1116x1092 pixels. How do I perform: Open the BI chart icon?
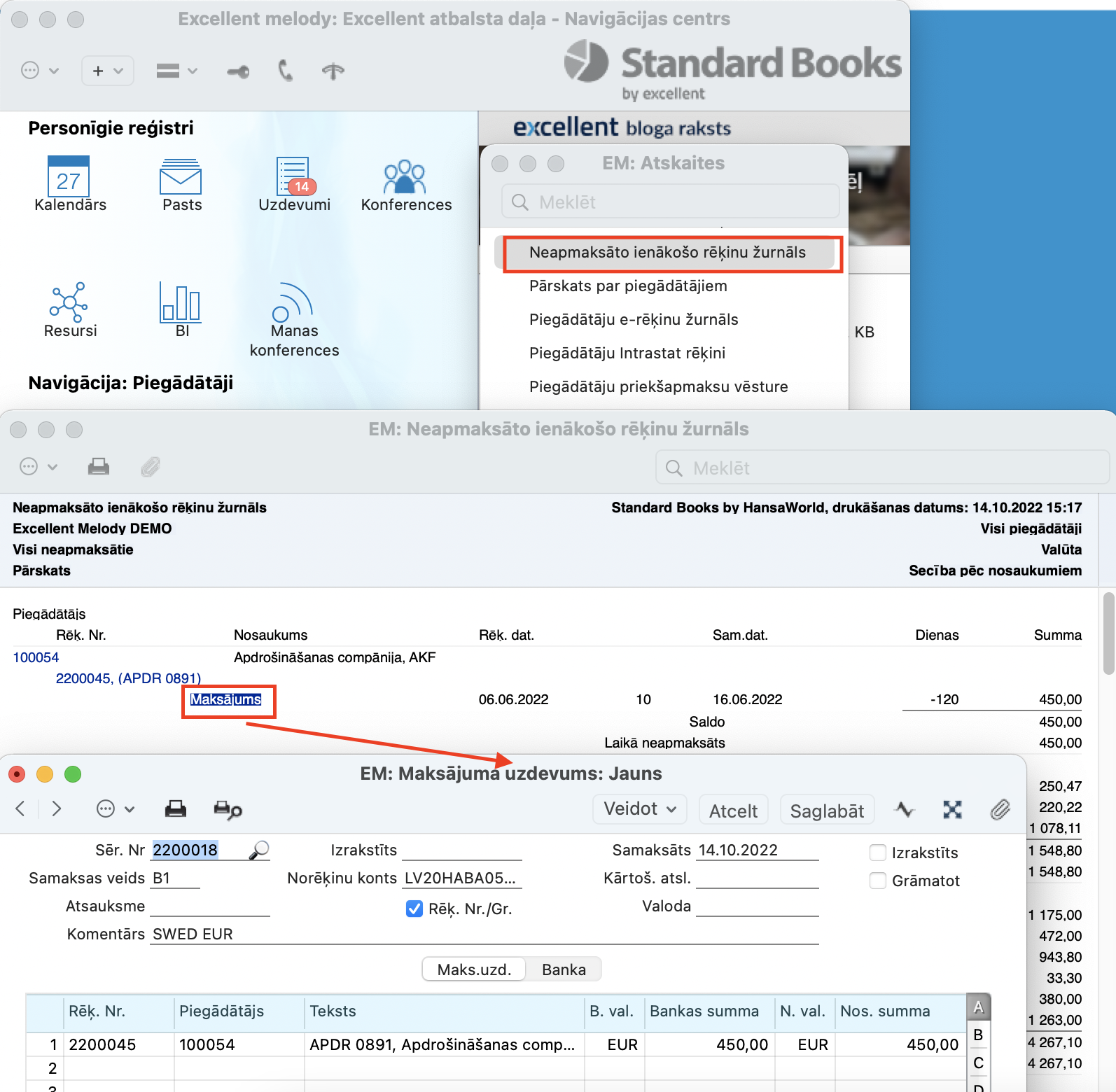[x=181, y=302]
